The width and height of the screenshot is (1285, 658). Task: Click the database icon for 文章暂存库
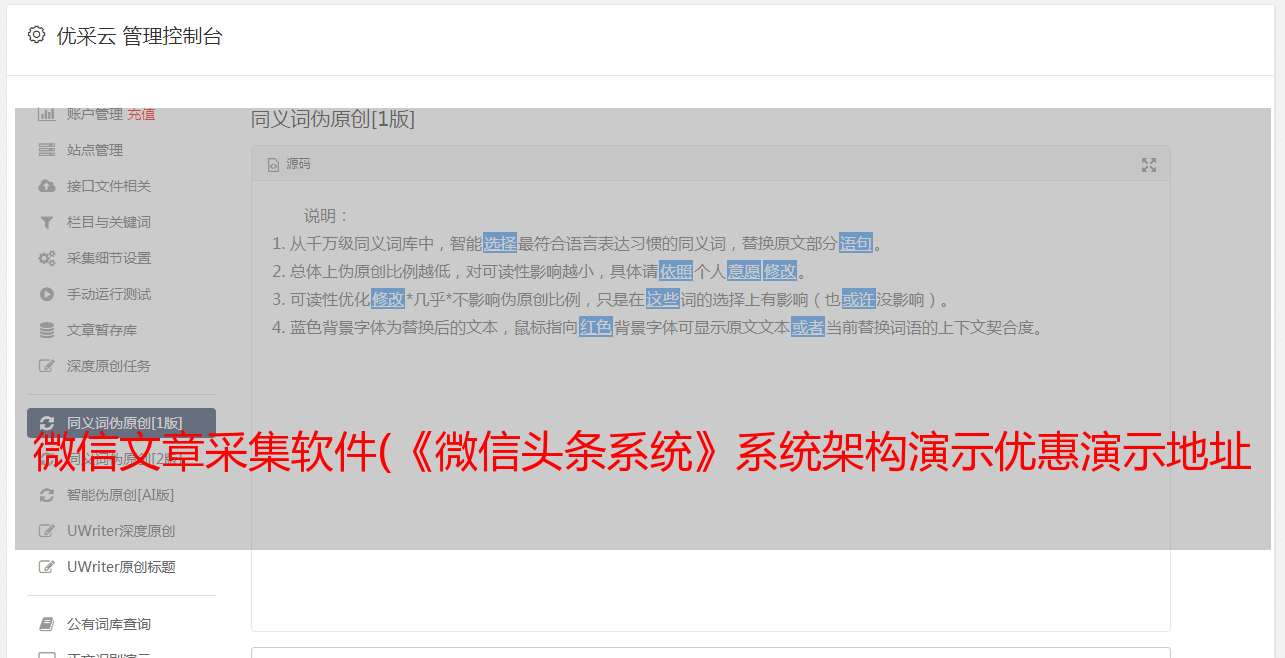(46, 330)
